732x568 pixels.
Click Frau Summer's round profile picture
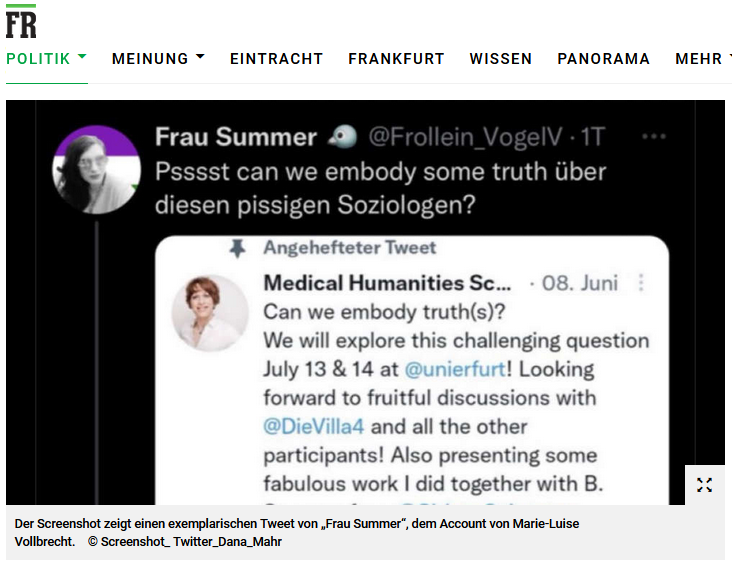97,169
